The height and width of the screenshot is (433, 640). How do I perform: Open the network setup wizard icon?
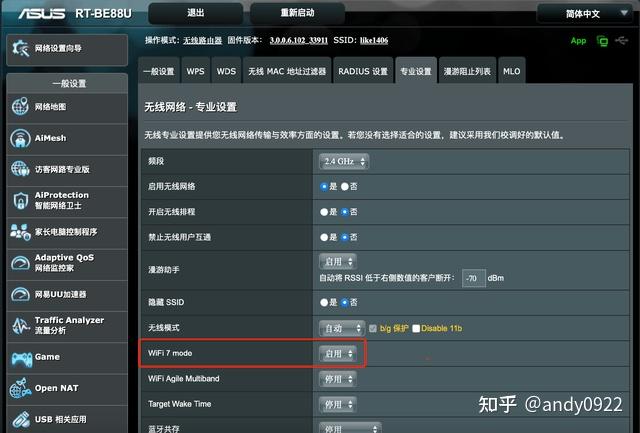[x=20, y=49]
